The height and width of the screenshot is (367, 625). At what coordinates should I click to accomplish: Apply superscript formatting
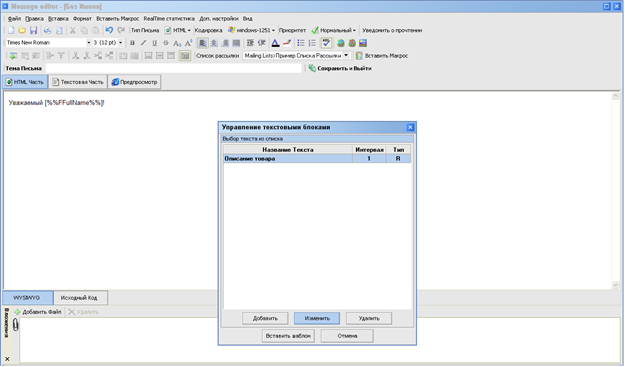[x=189, y=43]
